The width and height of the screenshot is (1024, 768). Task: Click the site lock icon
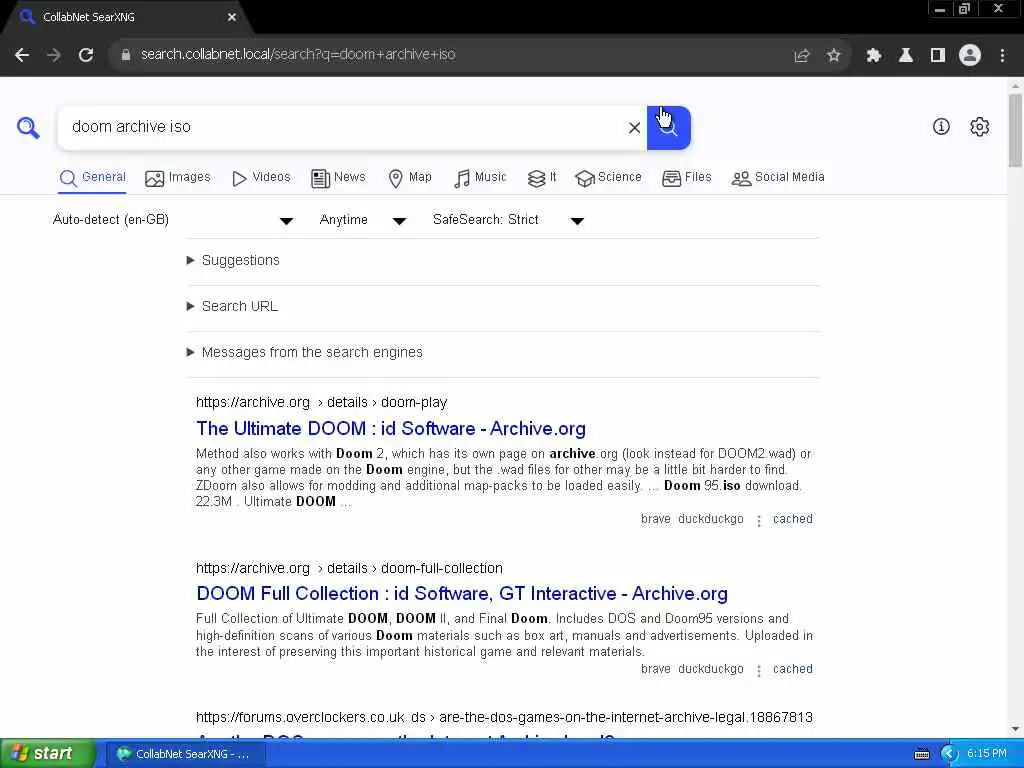[x=125, y=55]
